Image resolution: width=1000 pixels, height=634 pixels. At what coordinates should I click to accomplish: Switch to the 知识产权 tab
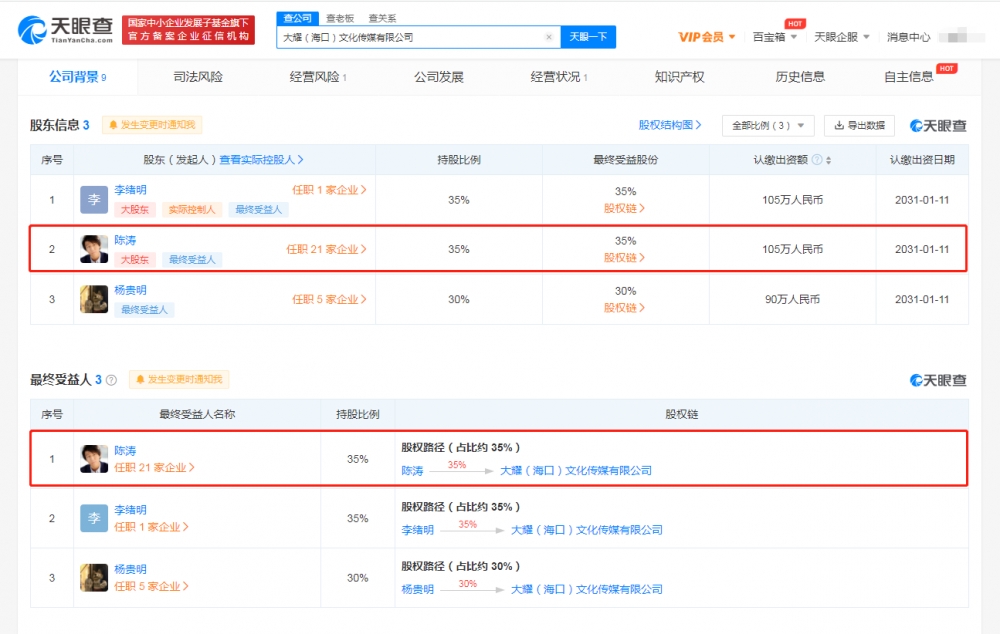(x=679, y=77)
